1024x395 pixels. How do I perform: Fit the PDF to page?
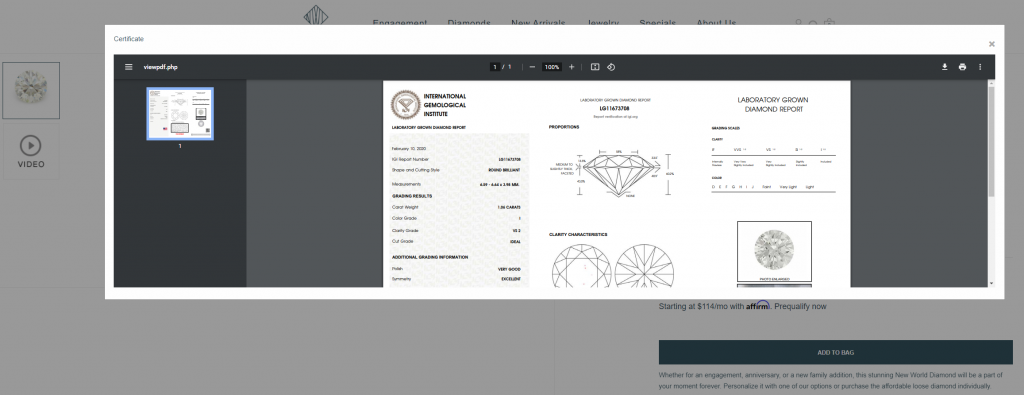pyautogui.click(x=595, y=67)
